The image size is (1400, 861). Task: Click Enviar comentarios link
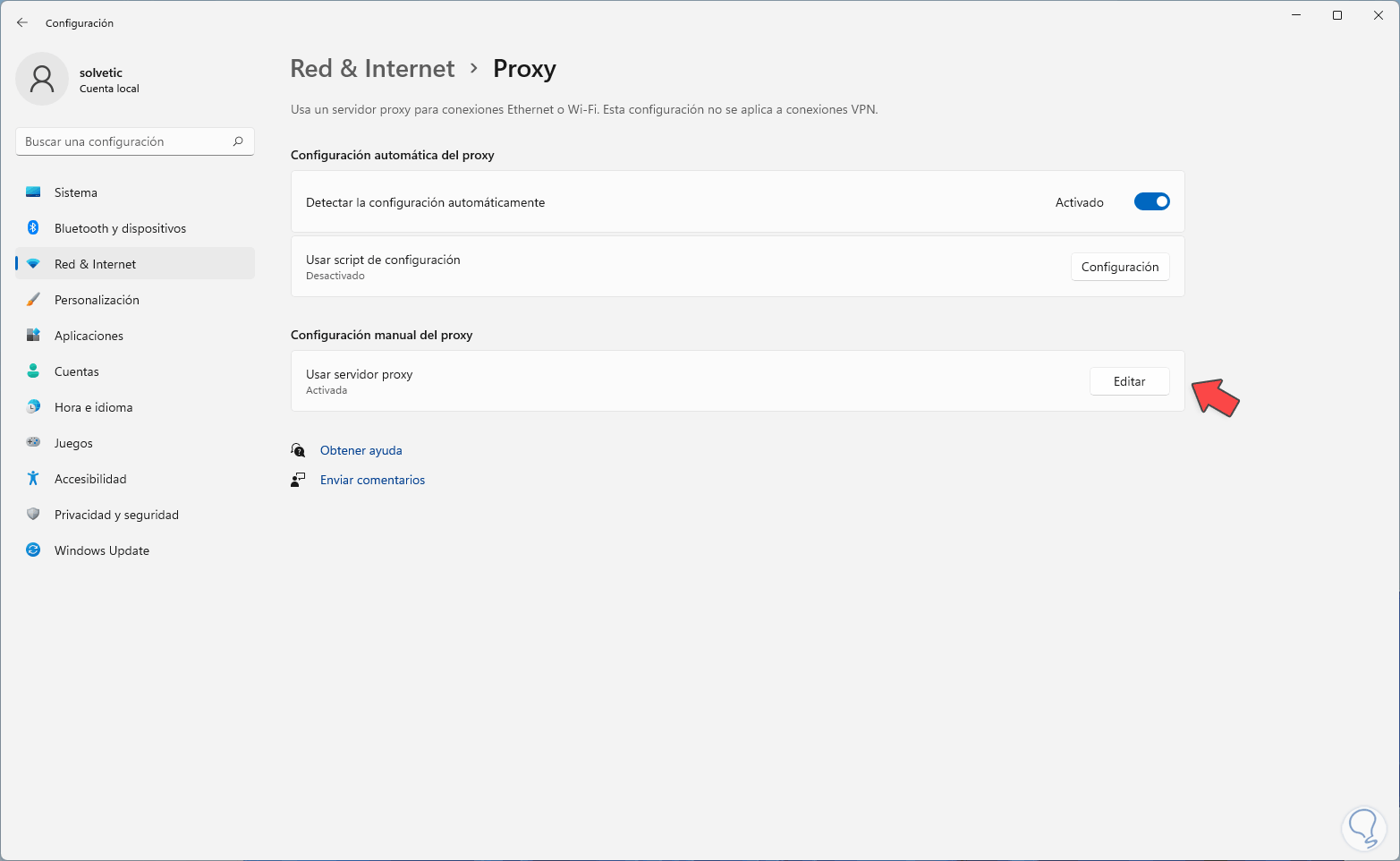[x=372, y=480]
